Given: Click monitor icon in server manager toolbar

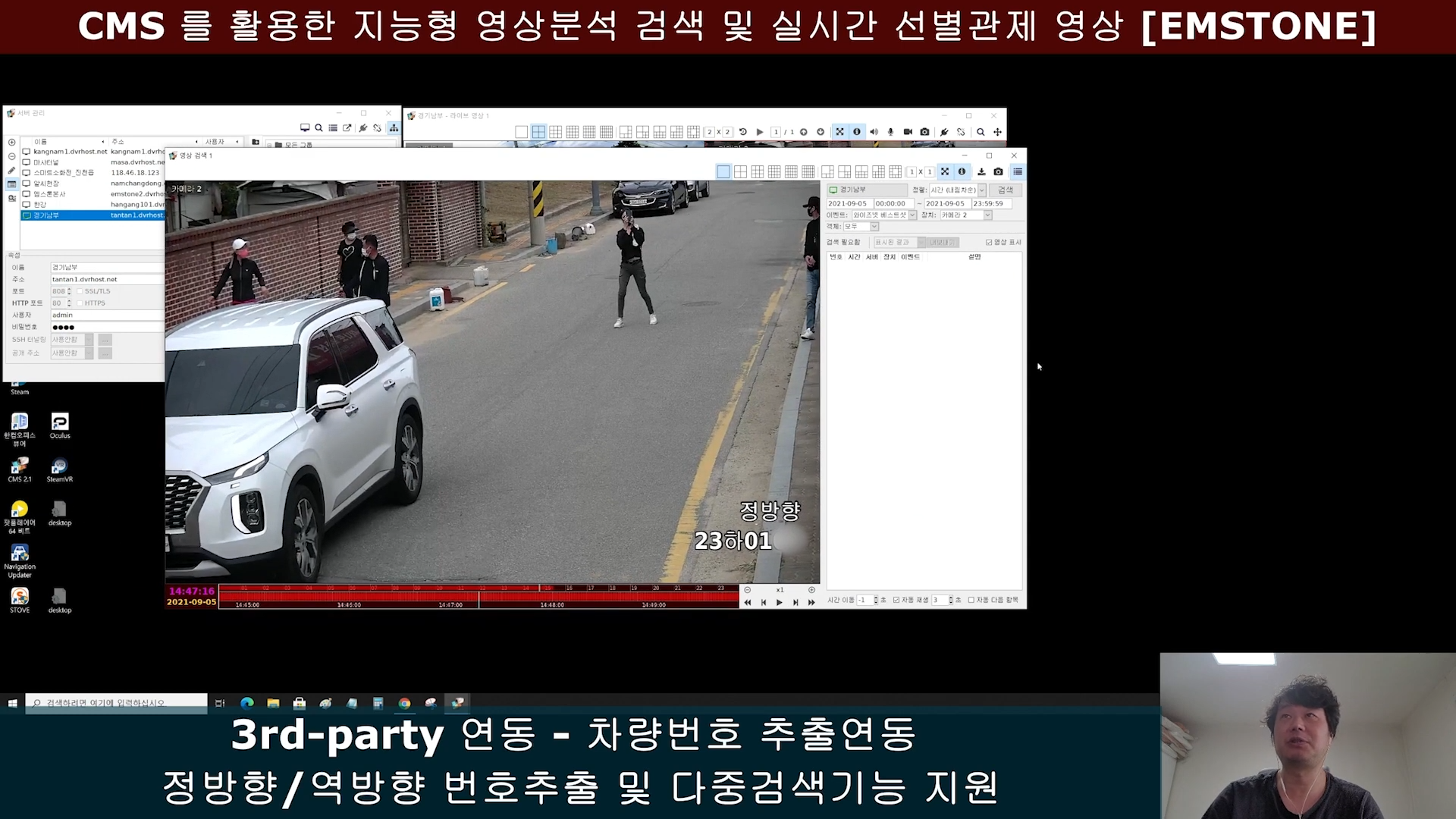Looking at the screenshot, I should pyautogui.click(x=305, y=128).
